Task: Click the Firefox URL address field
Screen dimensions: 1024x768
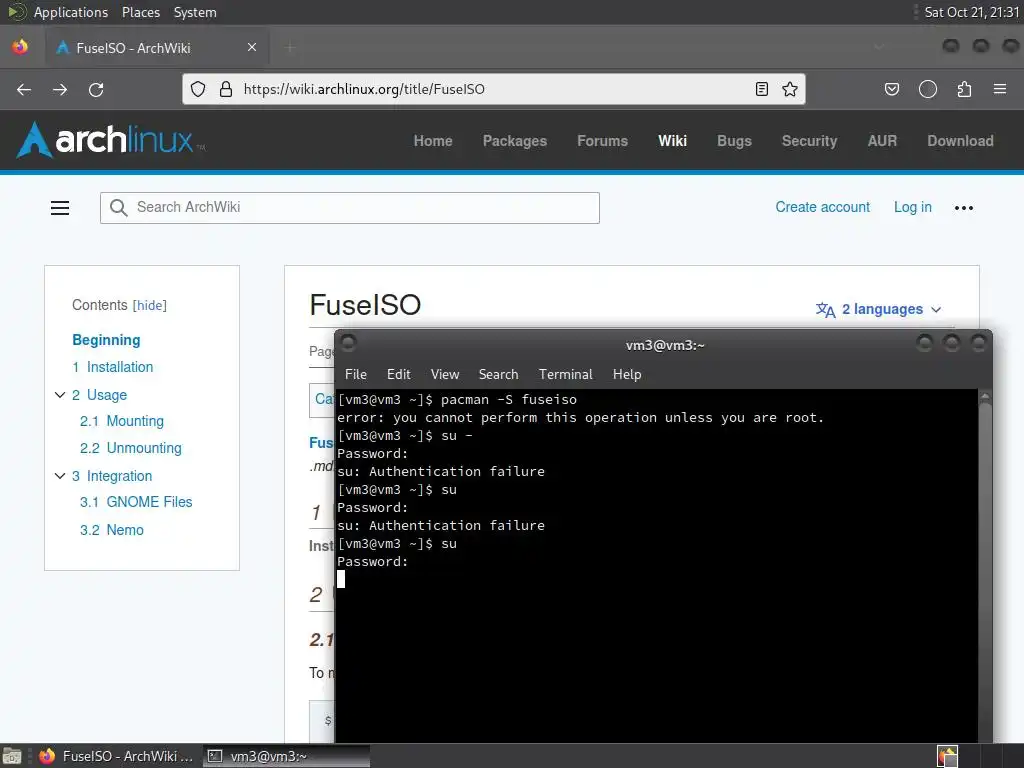Action: (493, 89)
